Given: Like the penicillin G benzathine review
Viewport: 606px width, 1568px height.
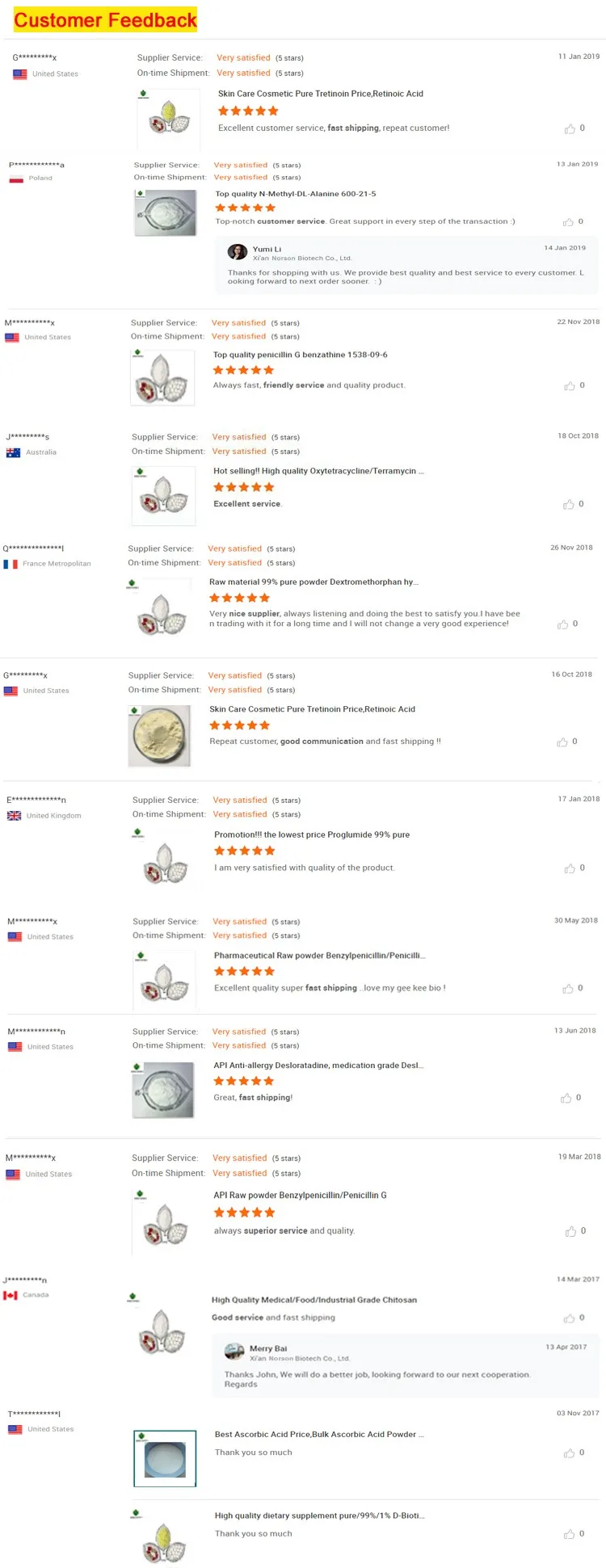Looking at the screenshot, I should pyautogui.click(x=570, y=386).
